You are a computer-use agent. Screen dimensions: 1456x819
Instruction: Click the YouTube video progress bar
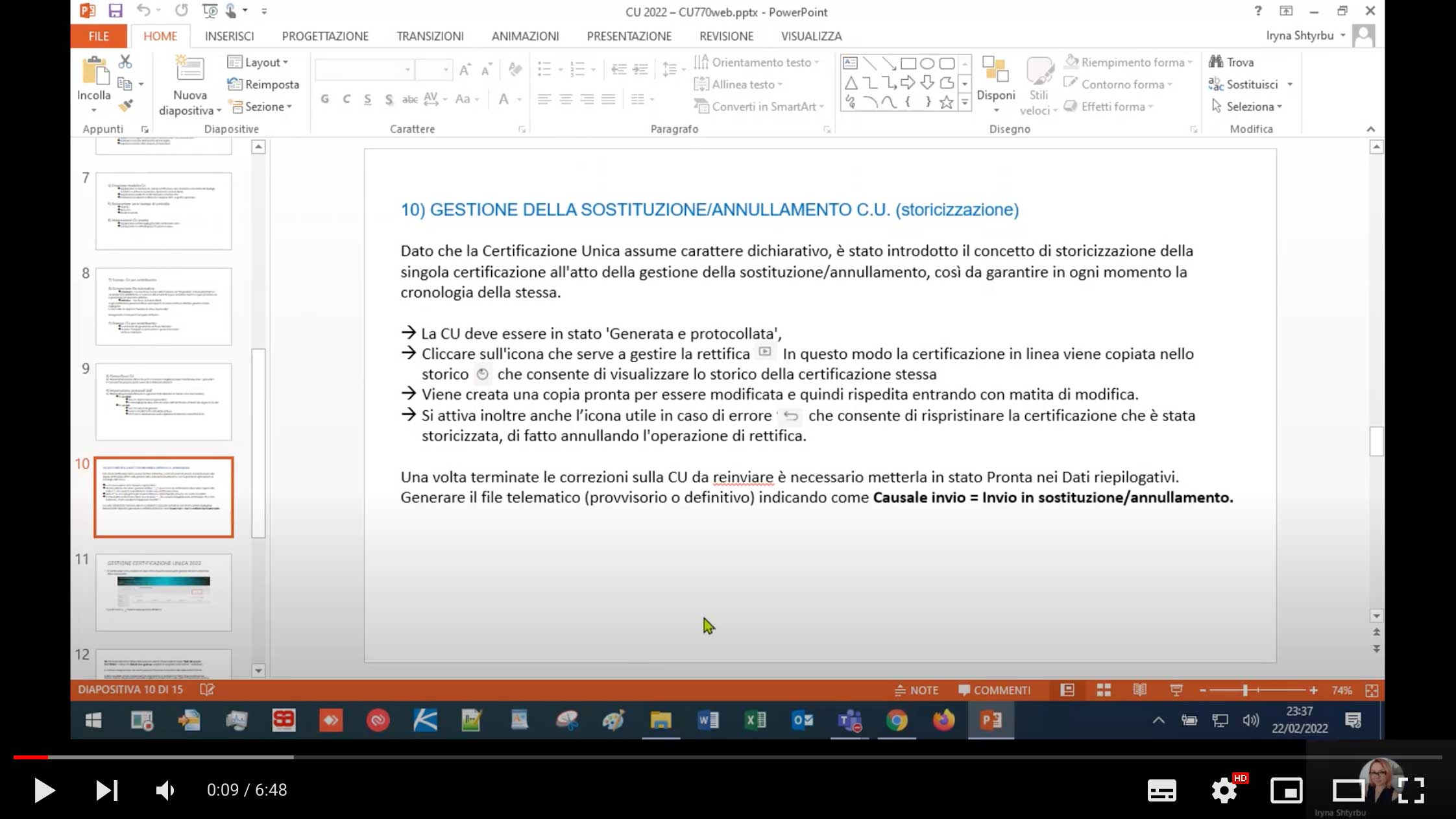point(727,757)
